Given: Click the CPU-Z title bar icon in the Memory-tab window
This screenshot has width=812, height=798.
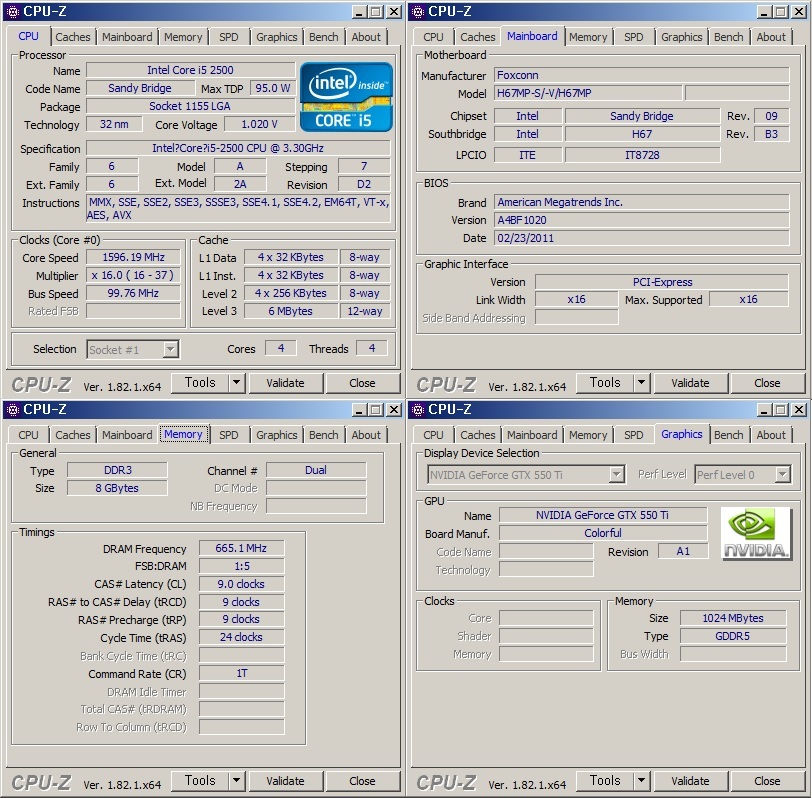Looking at the screenshot, I should click(13, 410).
